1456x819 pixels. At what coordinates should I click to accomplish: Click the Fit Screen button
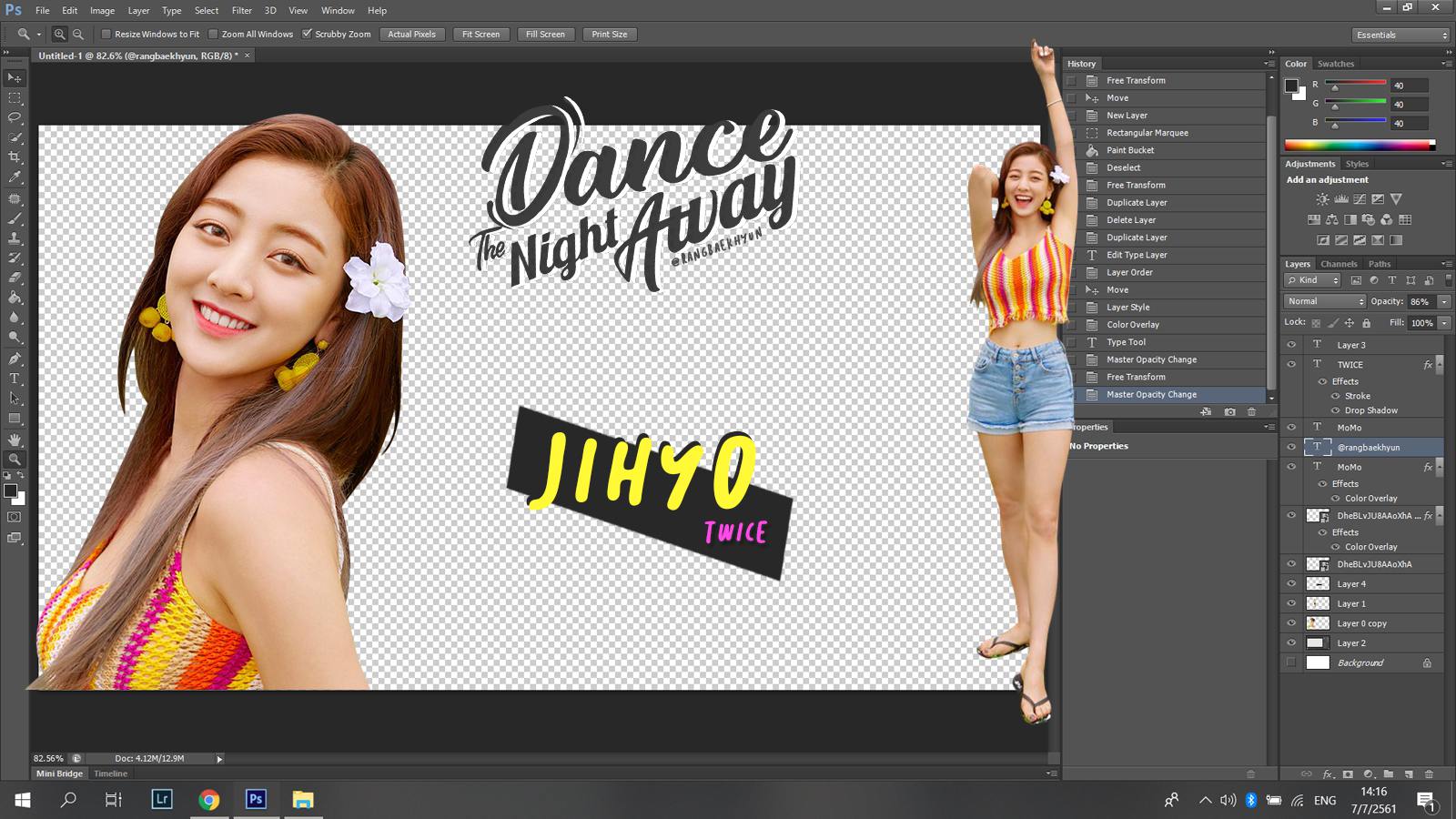(x=480, y=35)
